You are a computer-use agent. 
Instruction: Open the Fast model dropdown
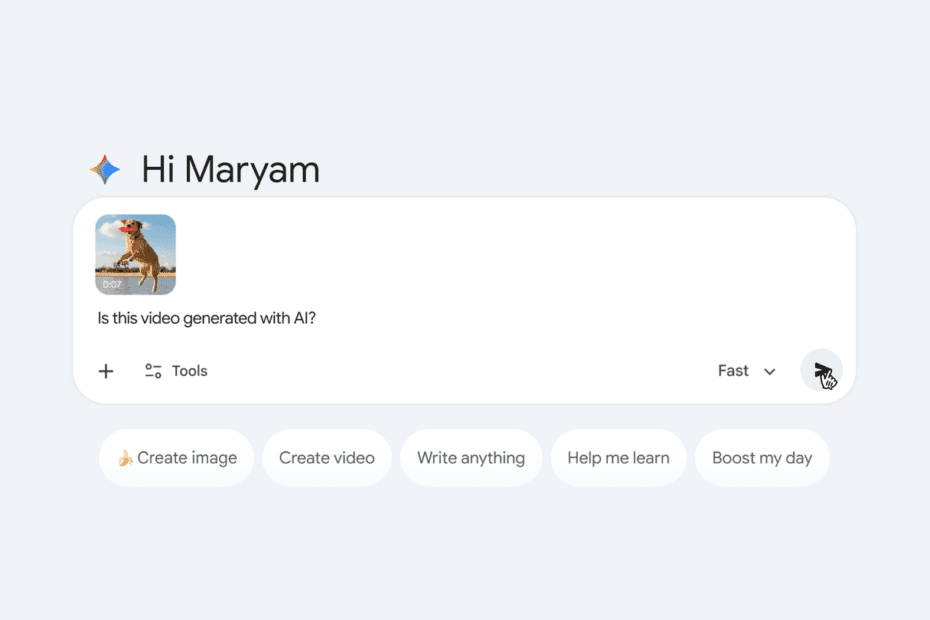(746, 371)
